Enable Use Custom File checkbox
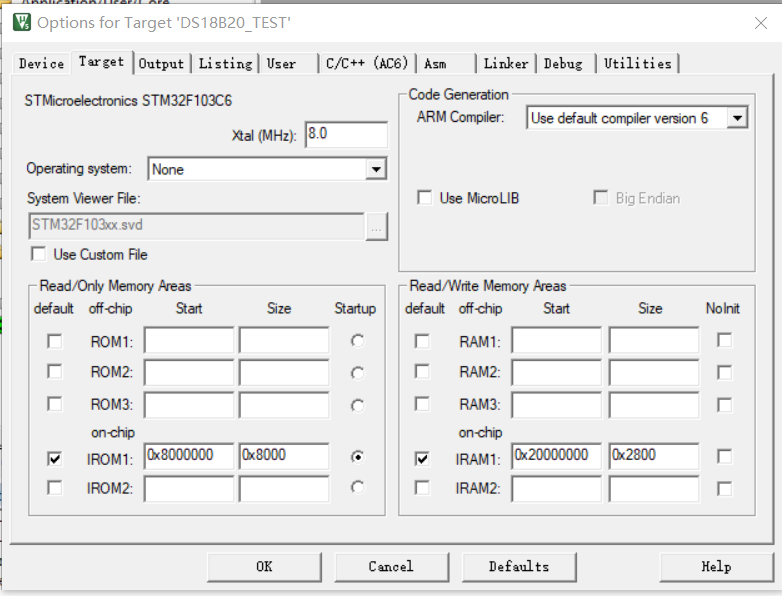 coord(38,254)
